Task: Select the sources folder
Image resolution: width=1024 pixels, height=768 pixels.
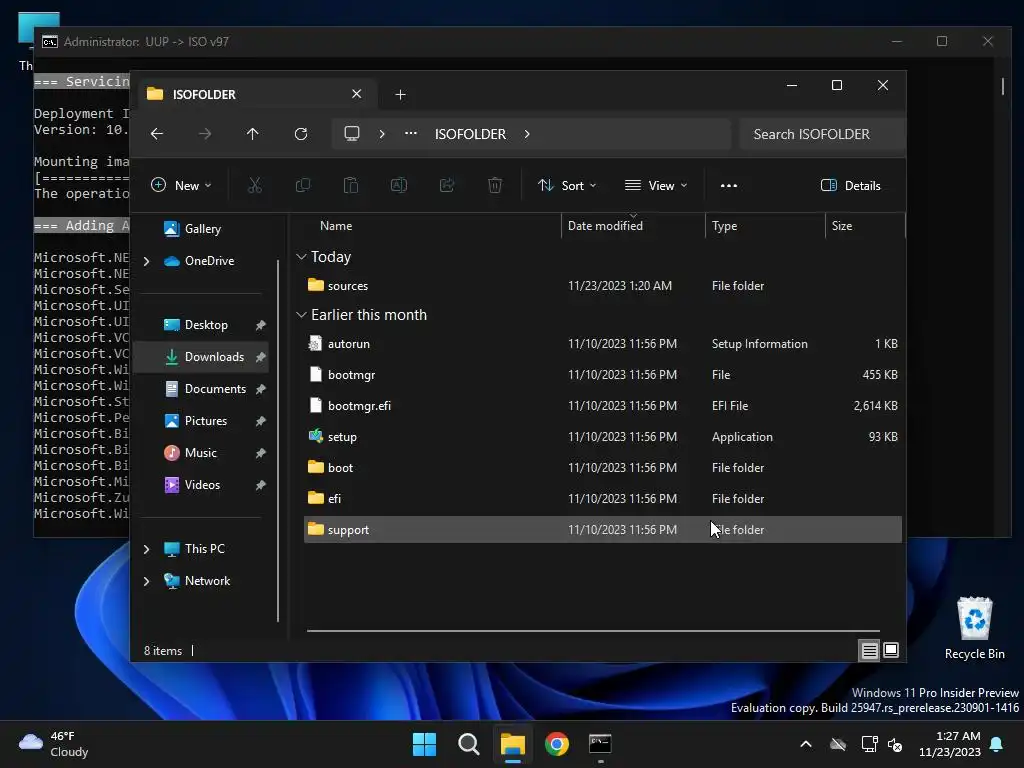Action: pyautogui.click(x=603, y=285)
